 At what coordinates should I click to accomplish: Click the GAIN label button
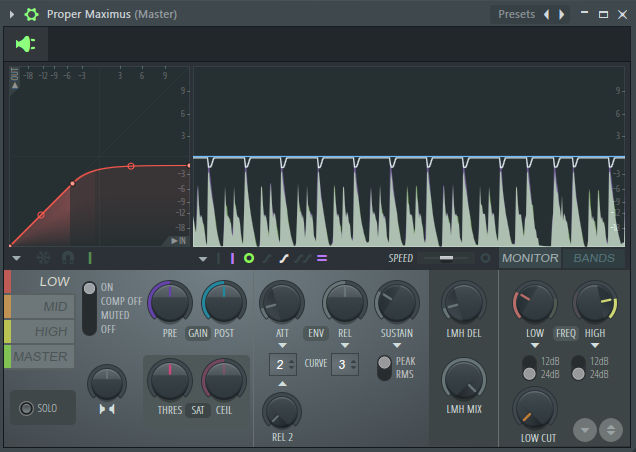[x=198, y=333]
